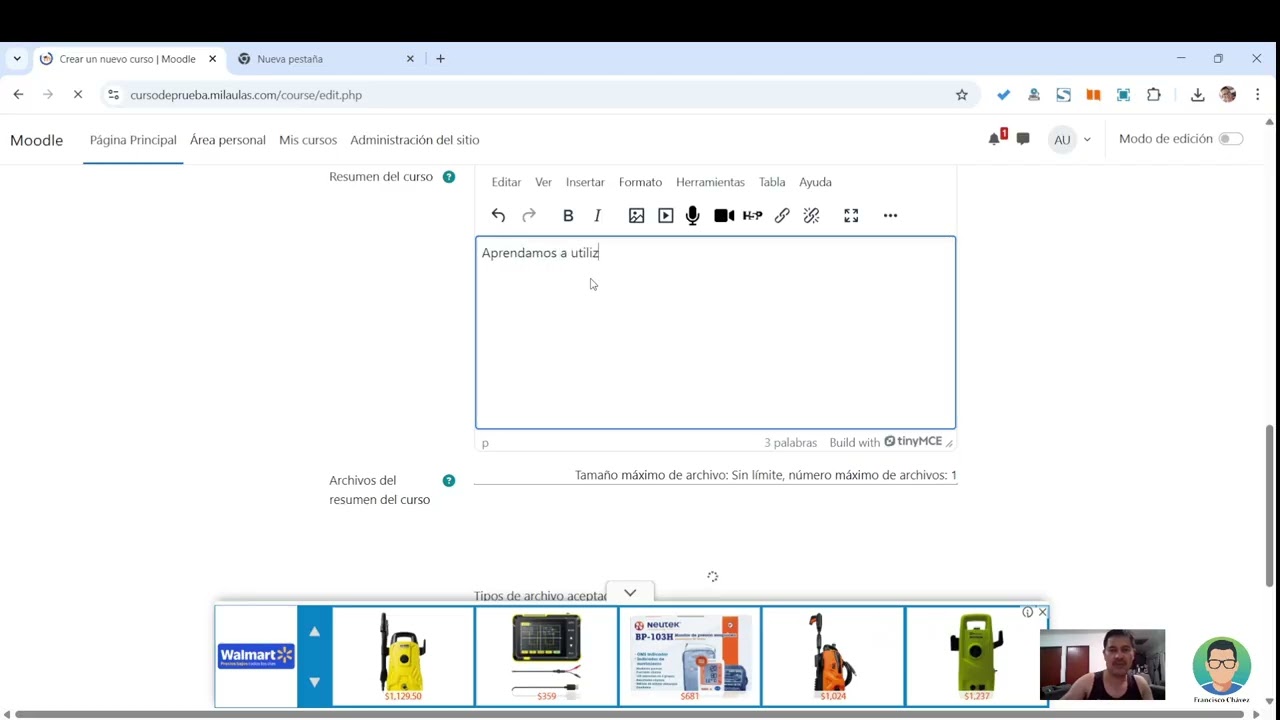Bookmark this page with the star
Viewport: 1280px width, 720px height.
[962, 95]
